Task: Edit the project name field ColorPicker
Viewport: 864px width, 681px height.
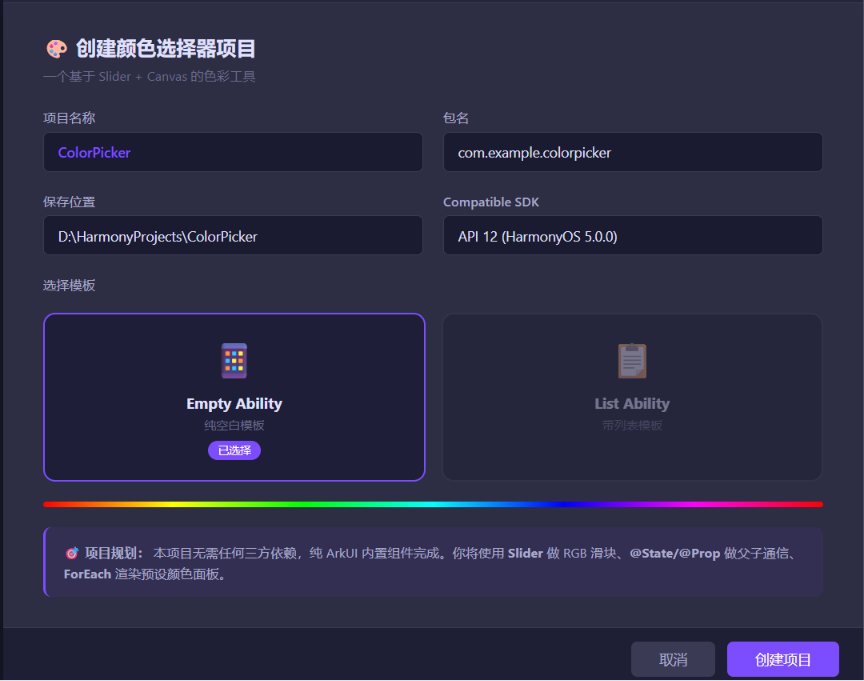Action: click(233, 152)
